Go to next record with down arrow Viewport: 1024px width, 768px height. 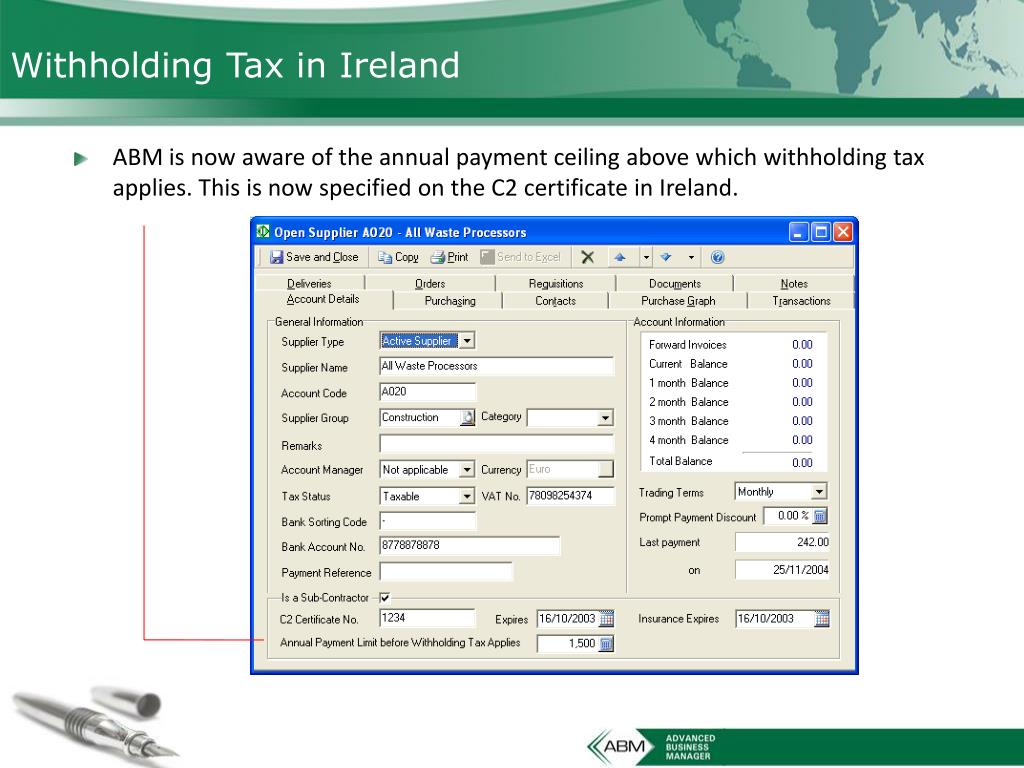[x=665, y=257]
